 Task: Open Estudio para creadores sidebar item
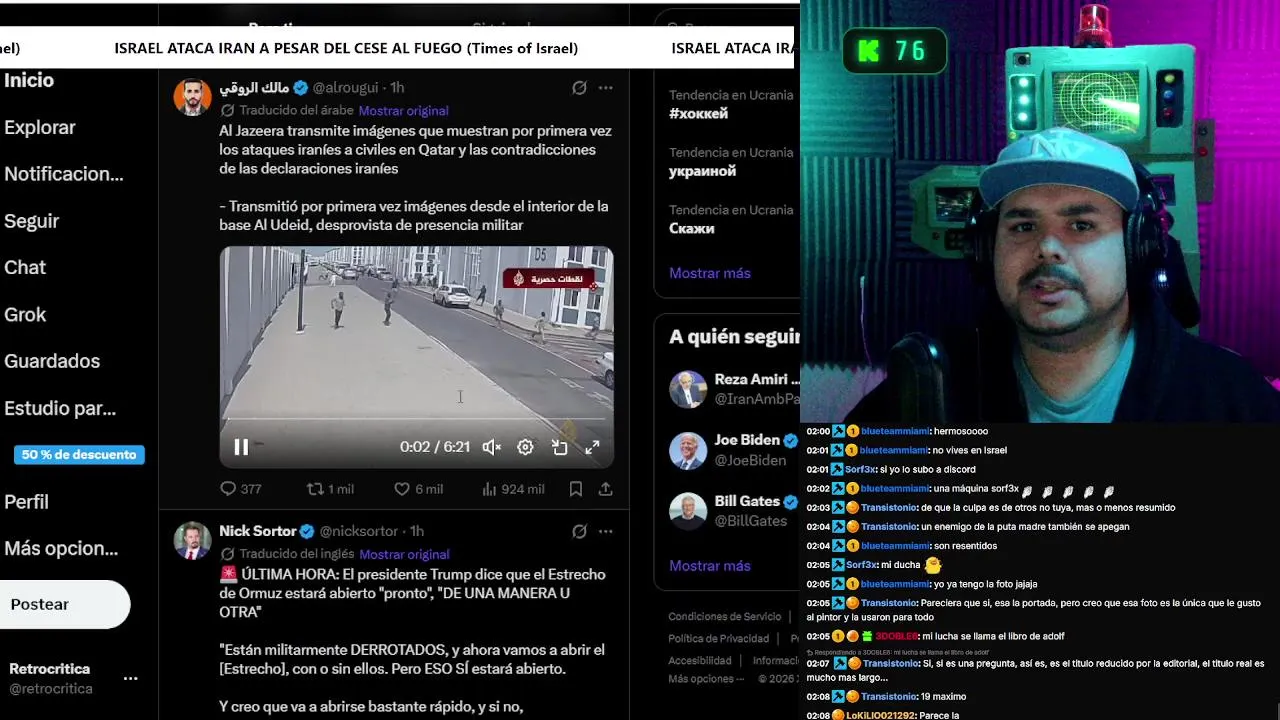coord(60,408)
